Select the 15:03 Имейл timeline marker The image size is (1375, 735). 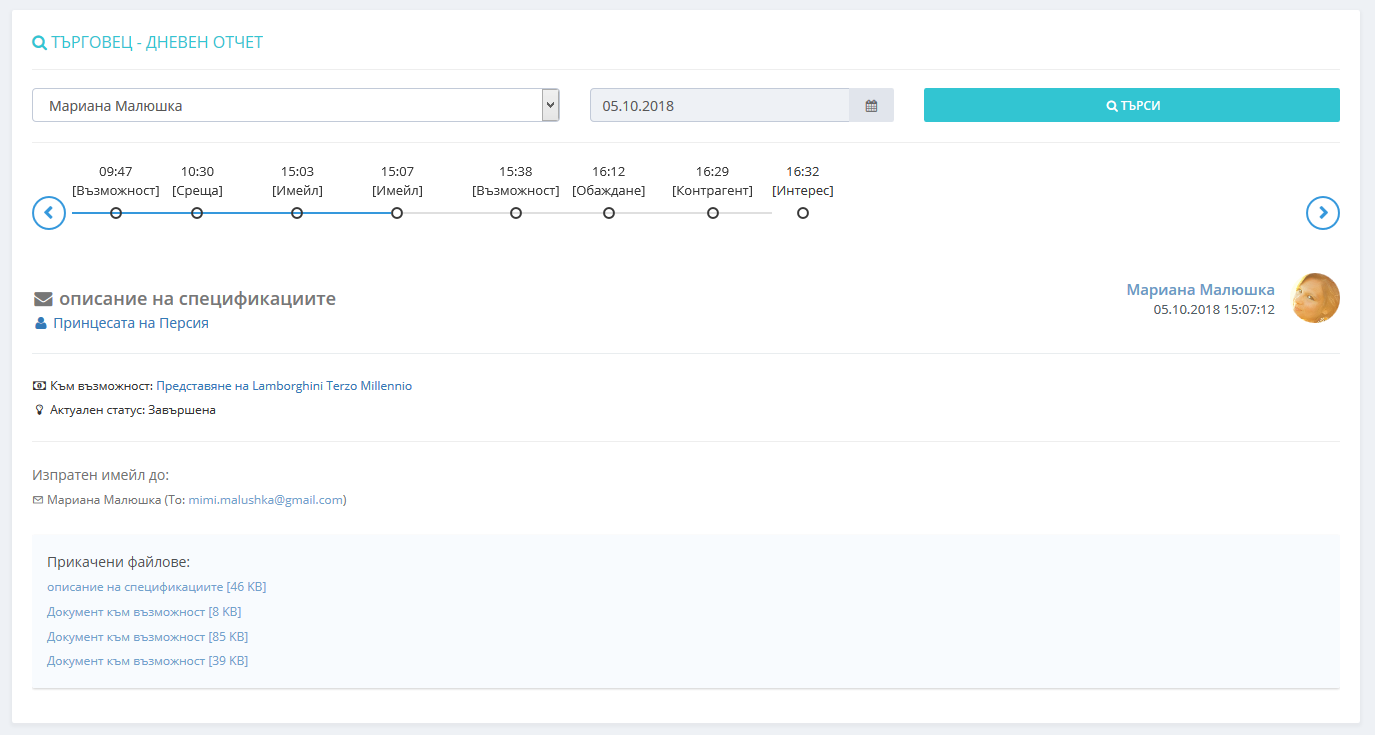click(297, 213)
